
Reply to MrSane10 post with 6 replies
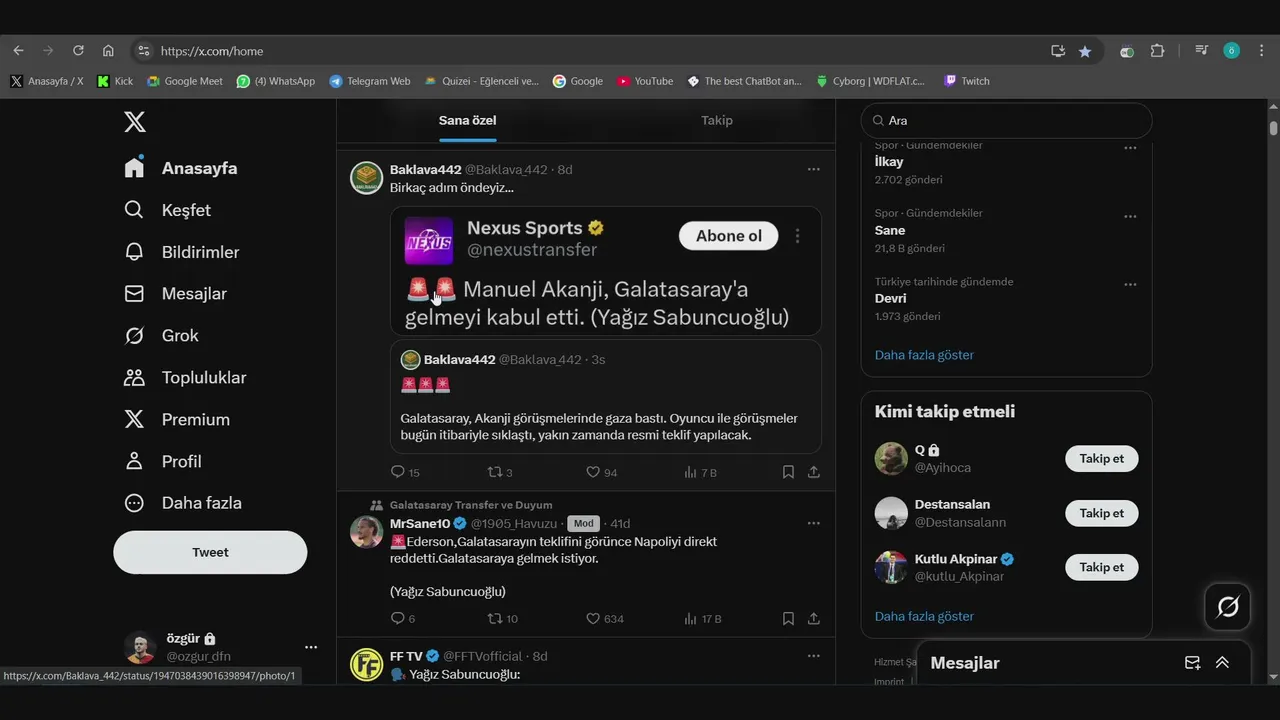403,618
